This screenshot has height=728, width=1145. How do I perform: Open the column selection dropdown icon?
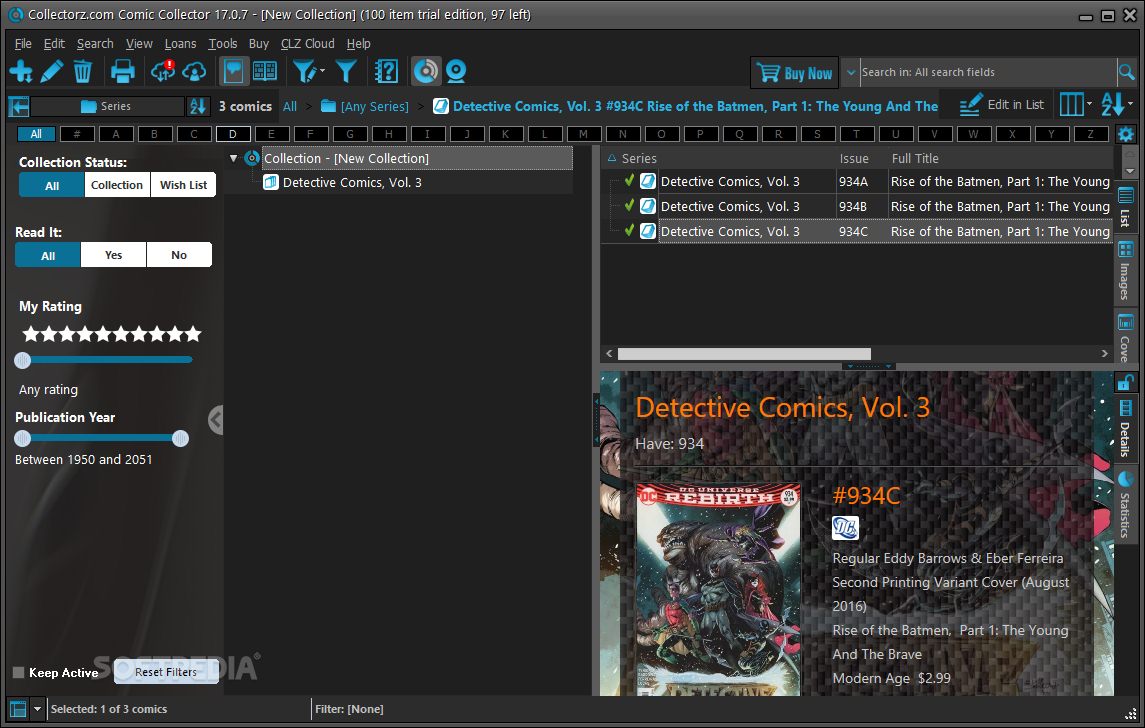[1076, 104]
